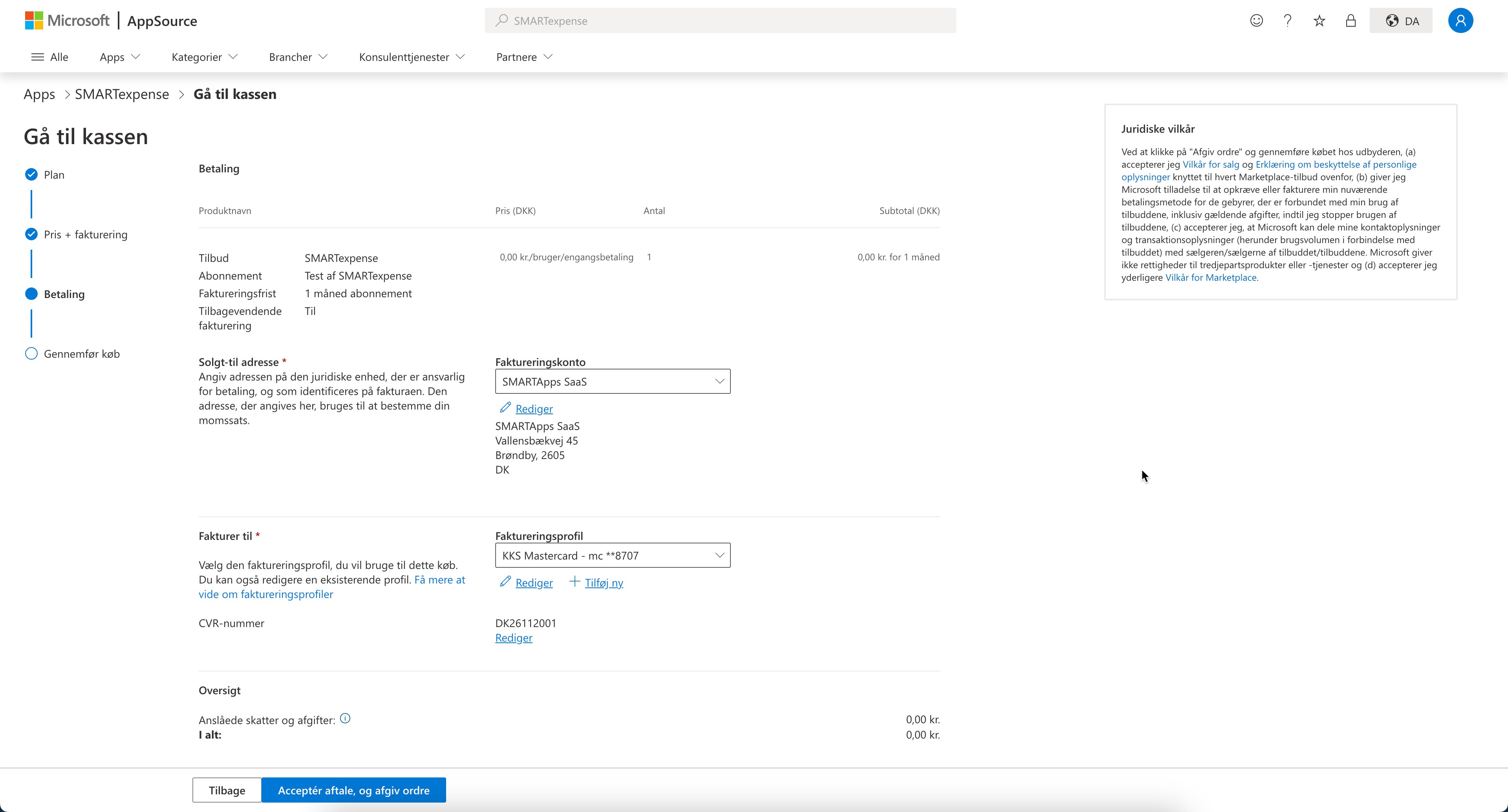1508x812 pixels.
Task: Open the Faktureringsprofil dropdown
Action: (x=612, y=556)
